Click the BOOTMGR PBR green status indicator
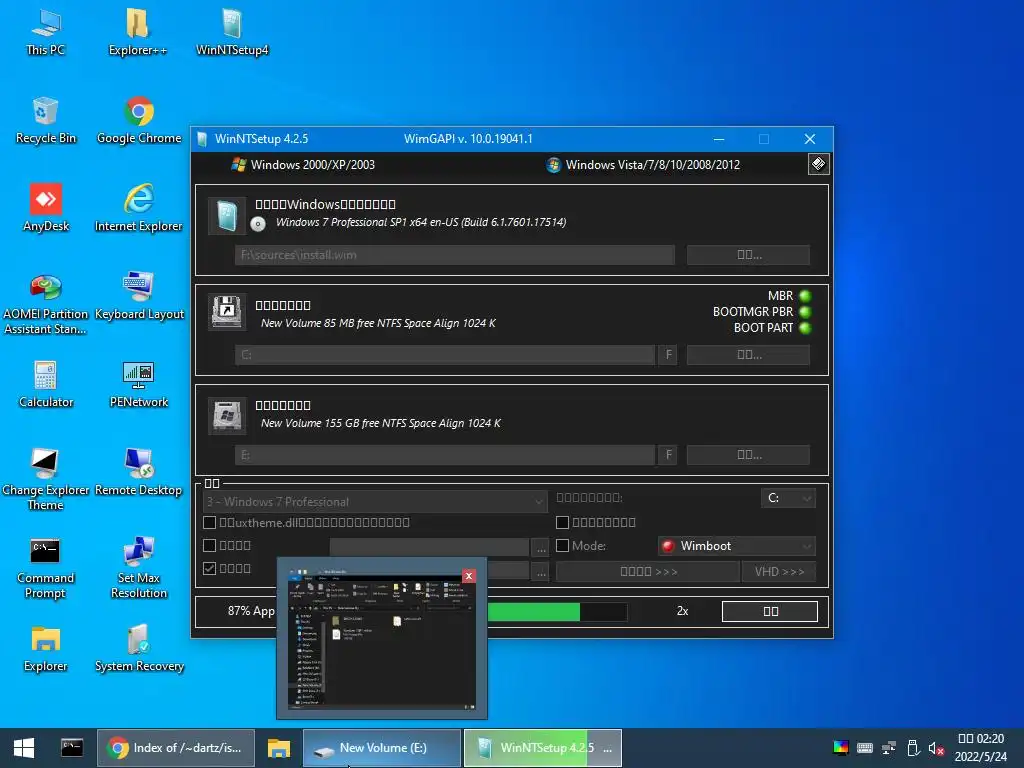The height and width of the screenshot is (768, 1024). [x=805, y=312]
